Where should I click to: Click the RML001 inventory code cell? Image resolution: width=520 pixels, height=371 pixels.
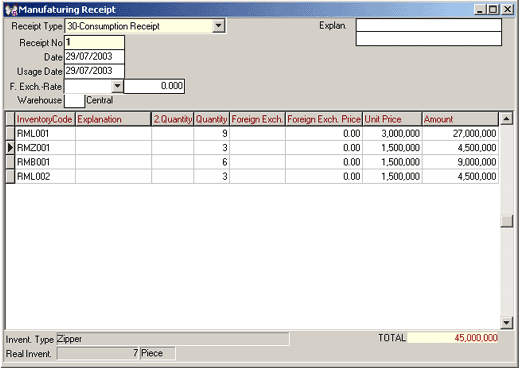(45, 134)
